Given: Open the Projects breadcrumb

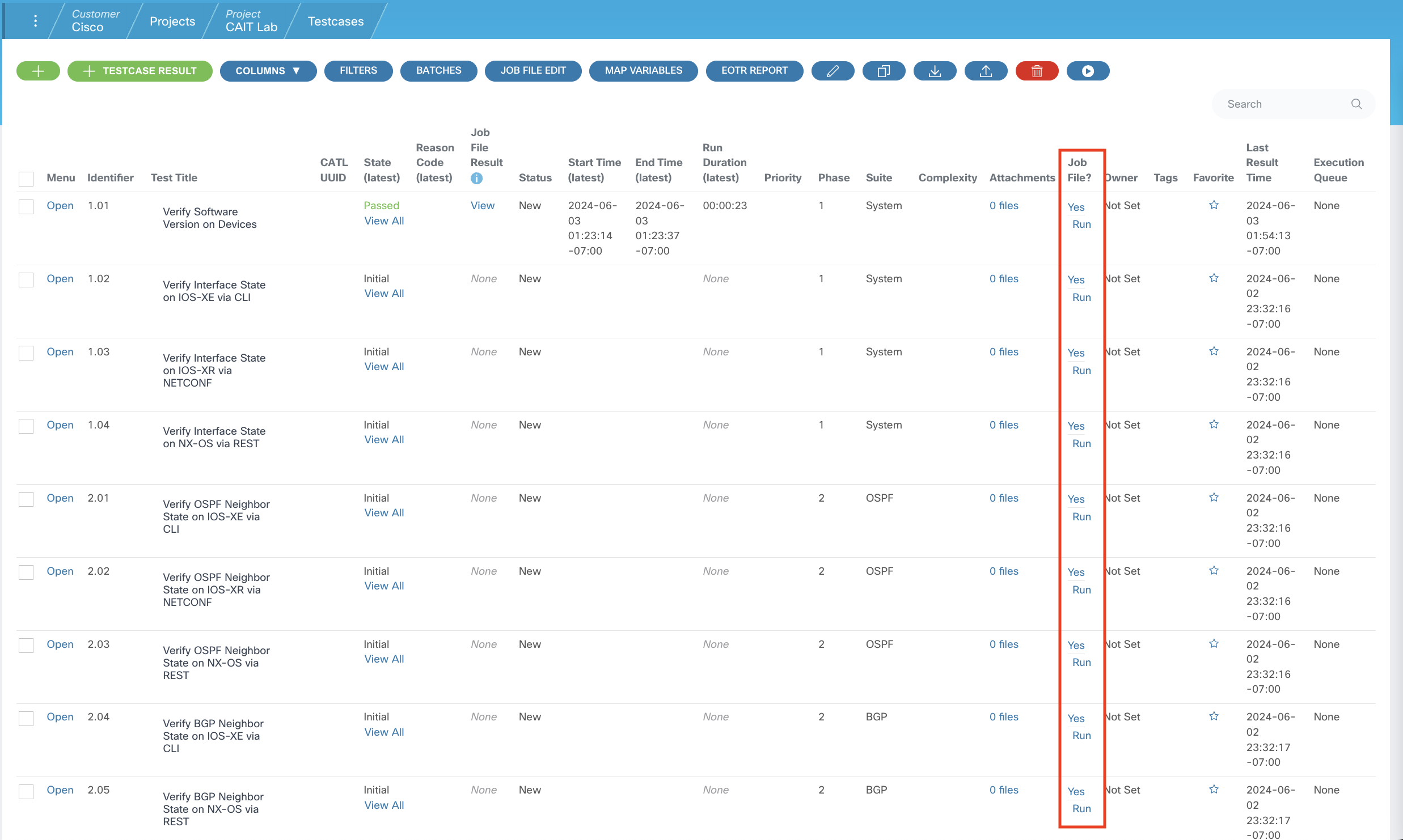Looking at the screenshot, I should point(172,21).
